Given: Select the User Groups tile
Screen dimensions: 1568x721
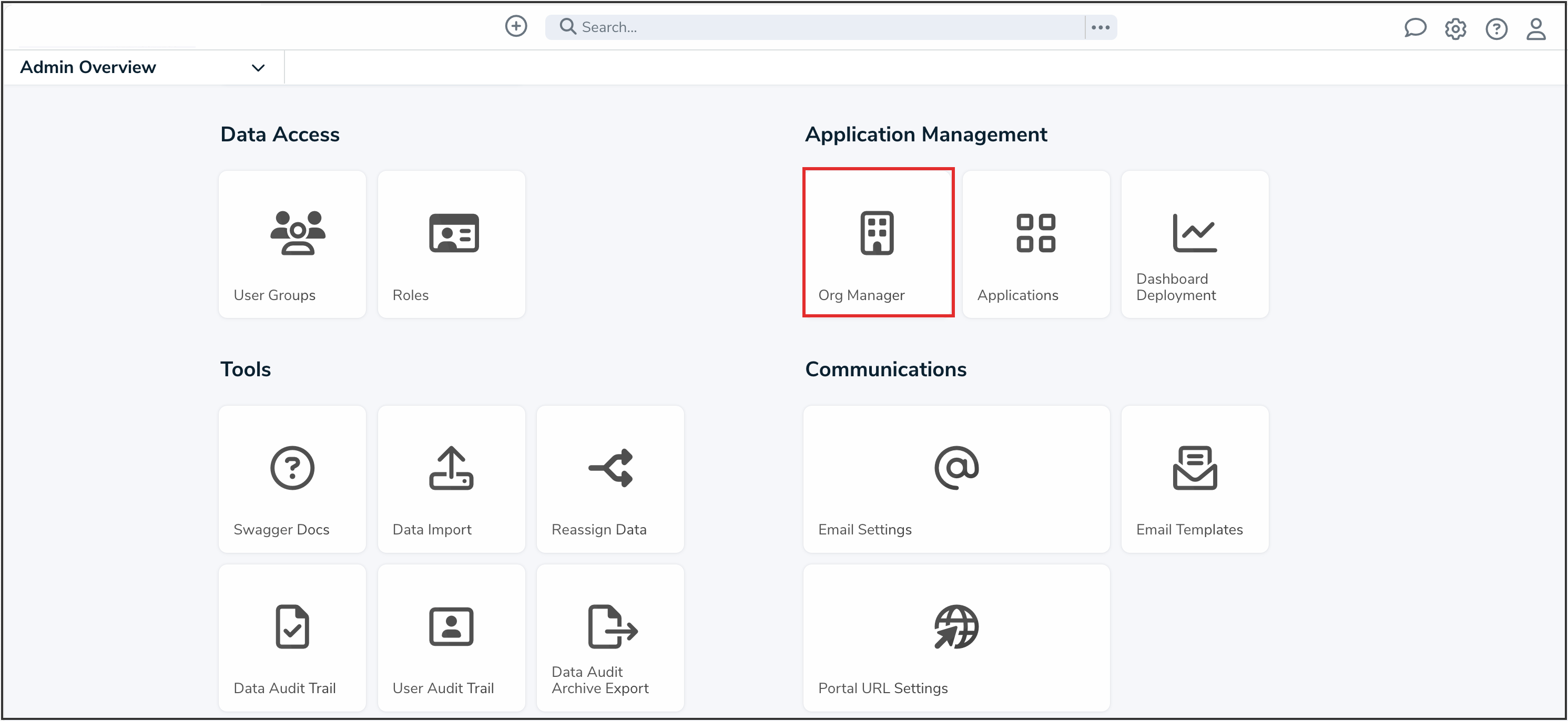Looking at the screenshot, I should click(292, 243).
